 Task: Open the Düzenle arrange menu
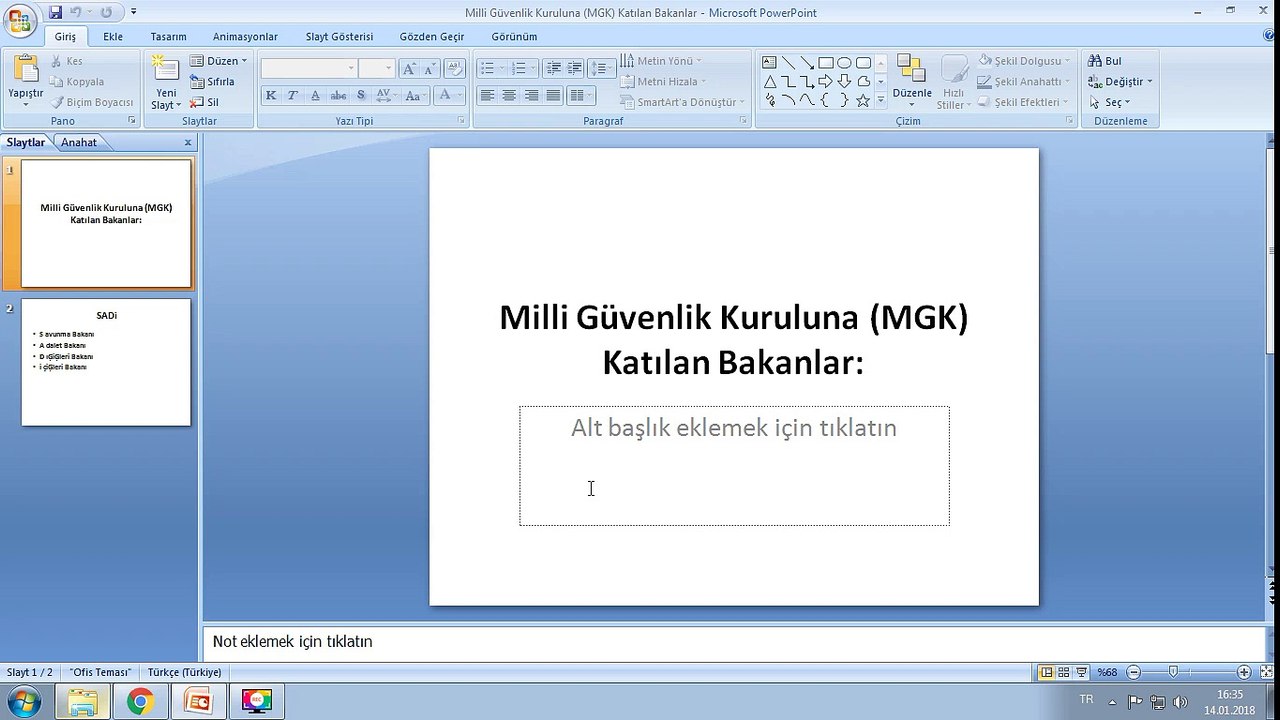click(911, 81)
